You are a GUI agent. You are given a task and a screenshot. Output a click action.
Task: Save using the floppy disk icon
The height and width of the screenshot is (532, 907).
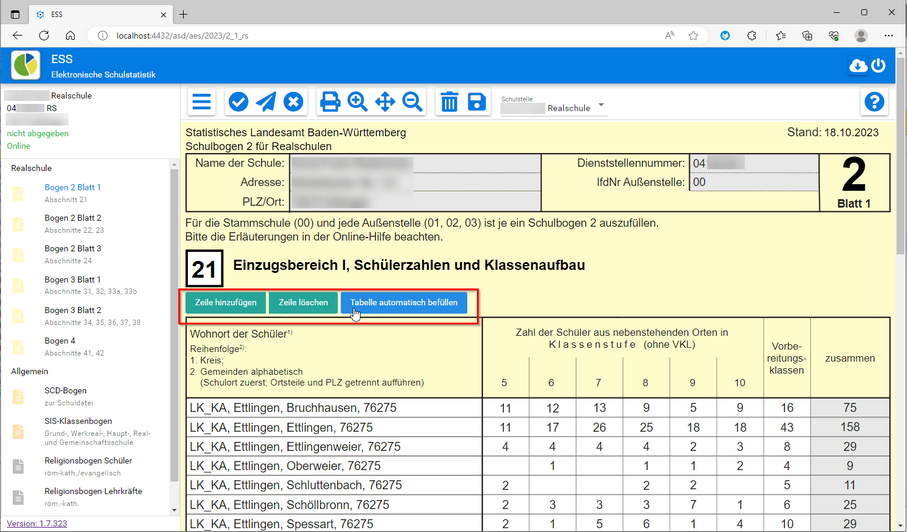point(476,102)
